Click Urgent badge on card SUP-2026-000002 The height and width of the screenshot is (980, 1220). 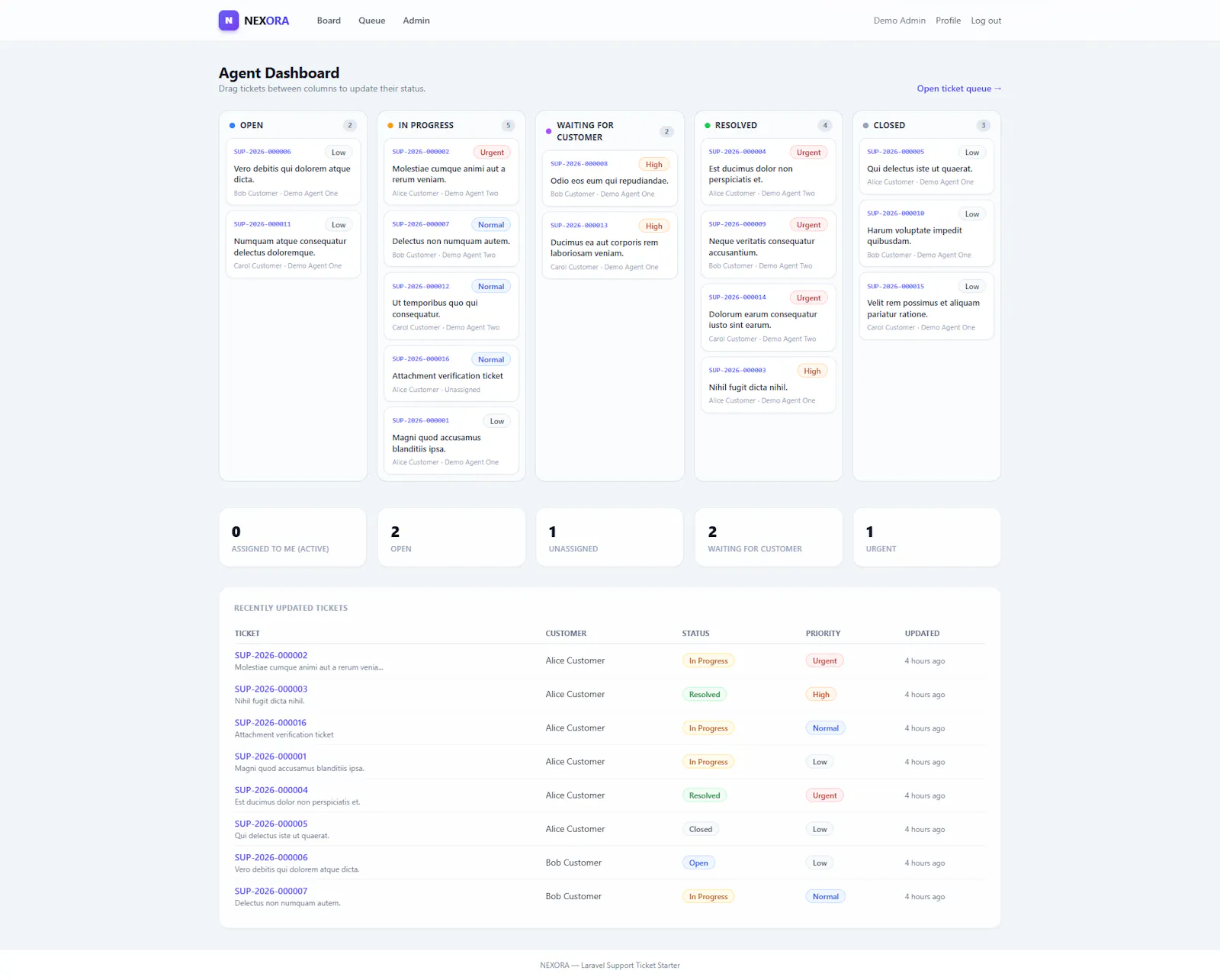[x=492, y=153]
